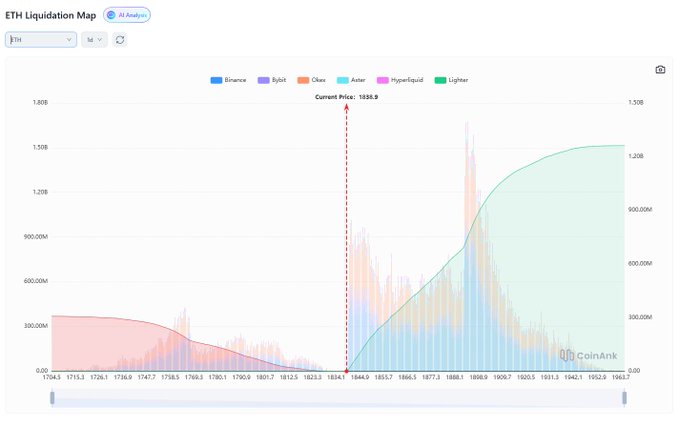Click the timeframe dropdown chevron arrow
680x427 pixels.
pyautogui.click(x=100, y=40)
